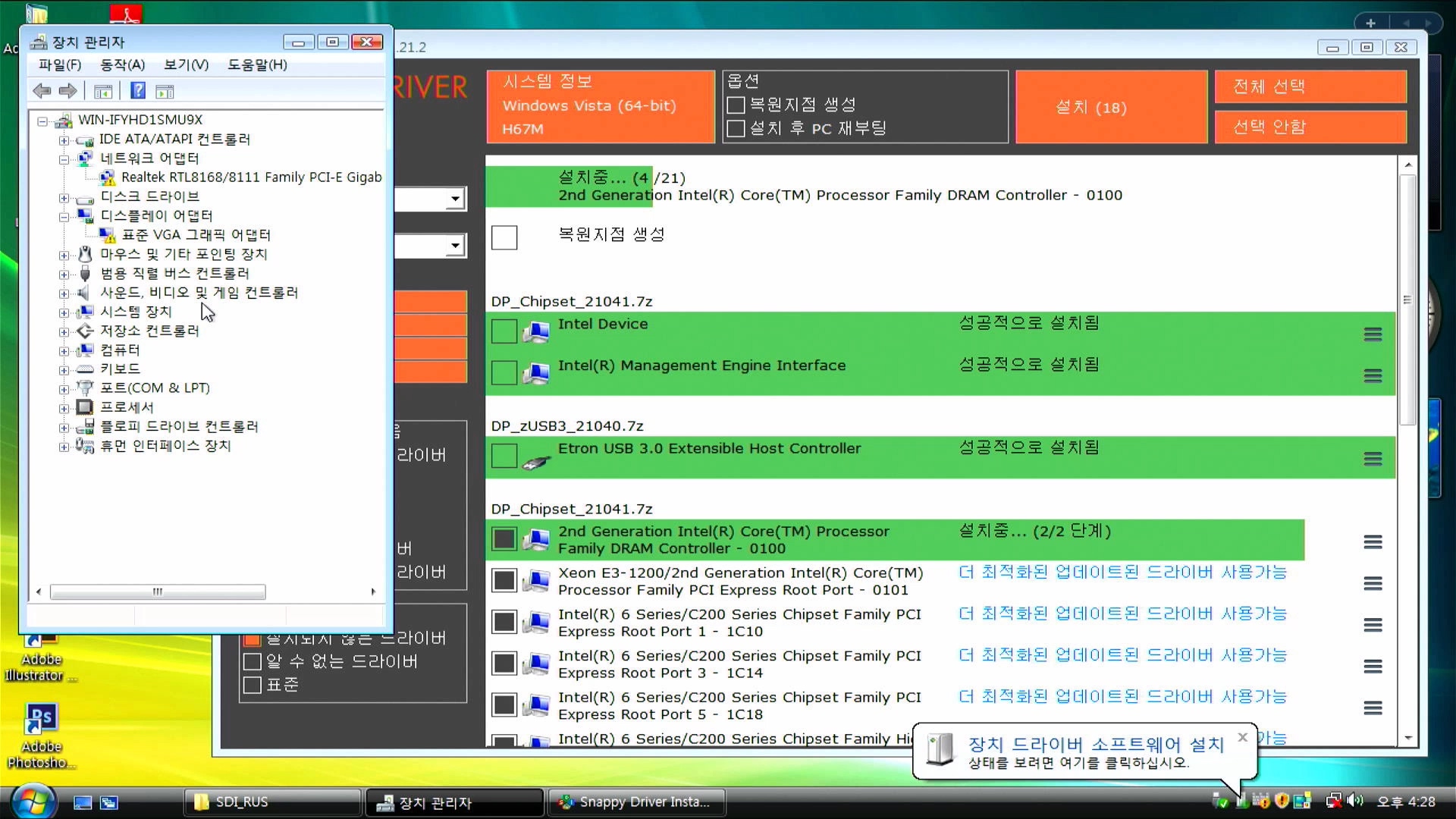The image size is (1456, 819).
Task: Toggle 설치 후 PC 재부팅 checkbox
Action: (736, 128)
